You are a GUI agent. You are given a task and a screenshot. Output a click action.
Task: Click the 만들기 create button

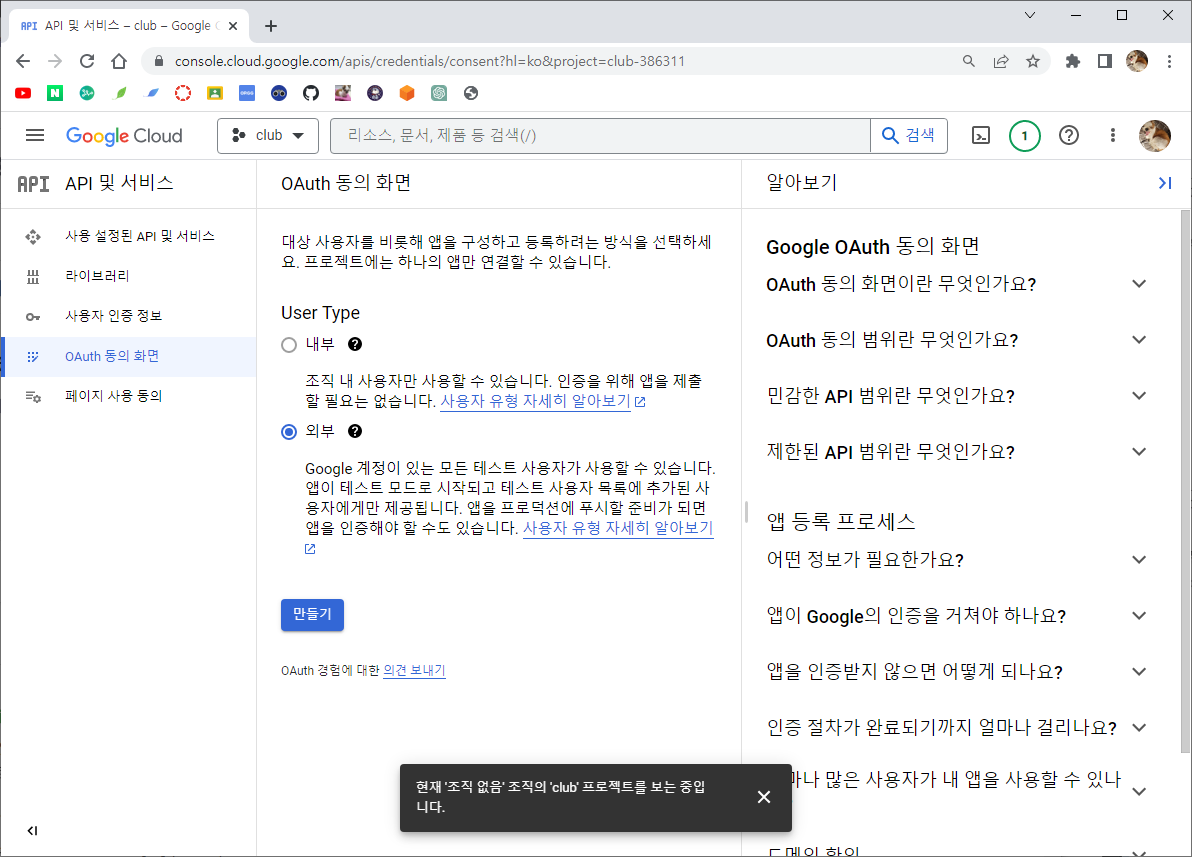click(312, 614)
